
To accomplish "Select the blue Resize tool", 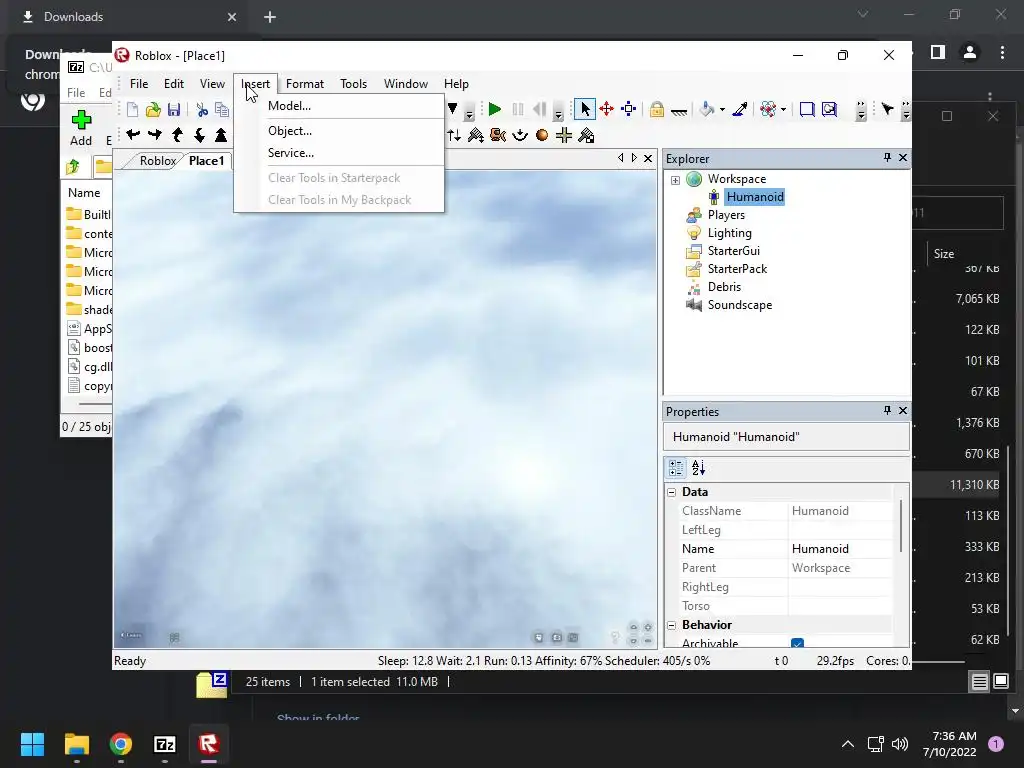I will pyautogui.click(x=629, y=109).
